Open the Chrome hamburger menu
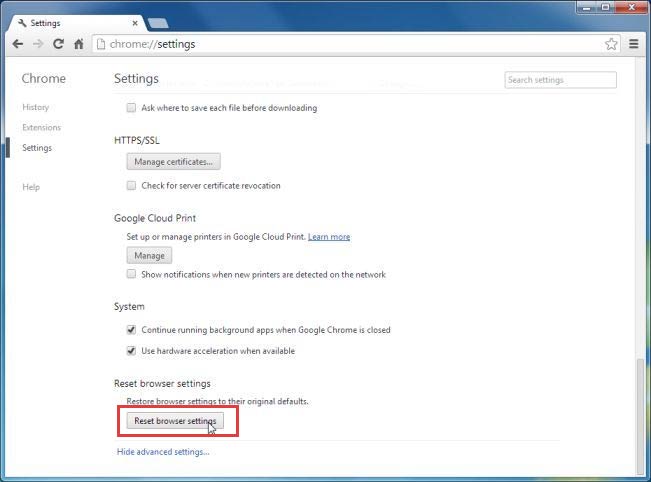The width and height of the screenshot is (651, 482). coord(634,44)
